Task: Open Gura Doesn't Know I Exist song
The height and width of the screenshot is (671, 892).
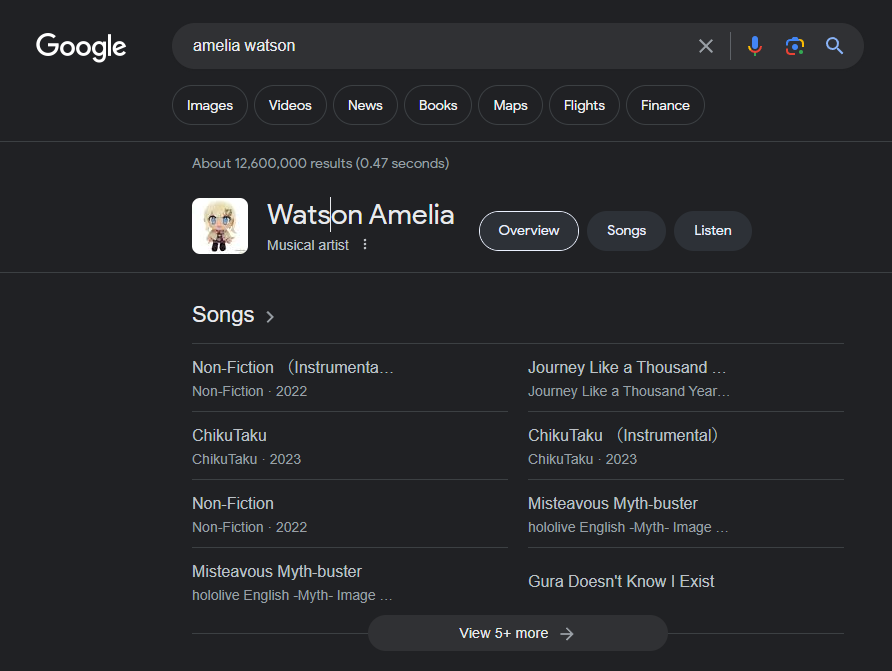Action: [621, 581]
